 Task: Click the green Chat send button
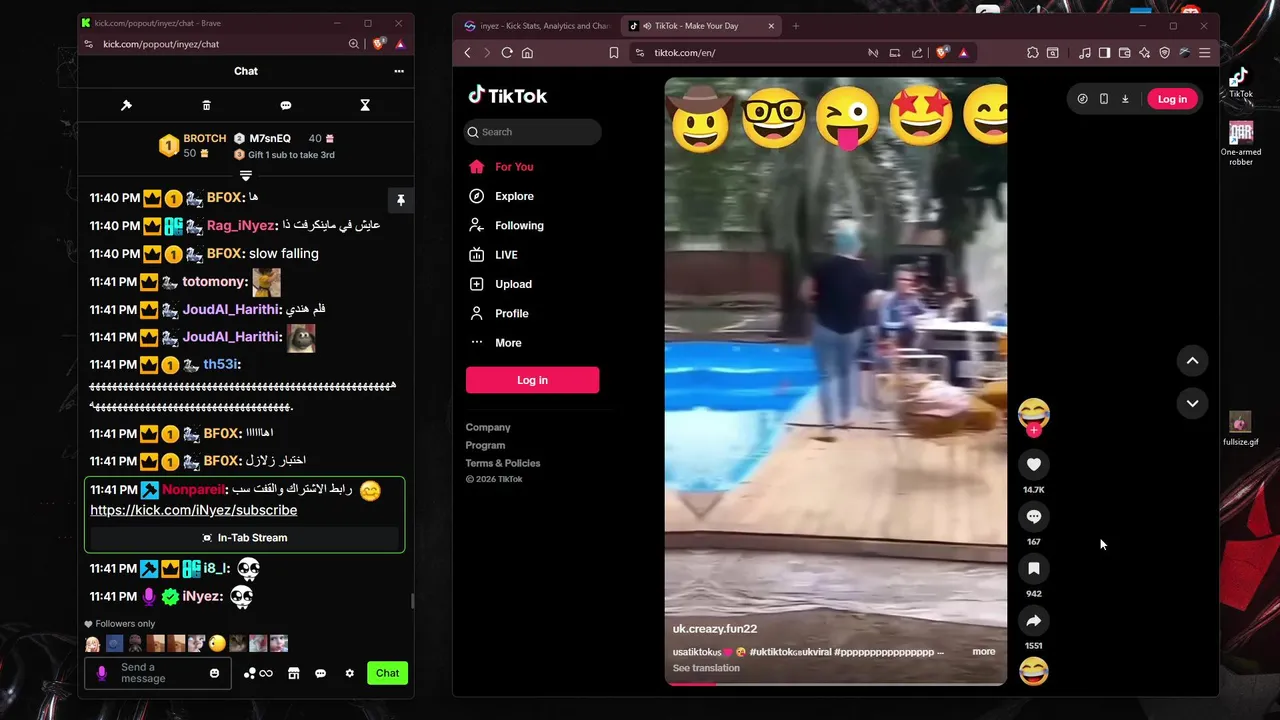tap(387, 673)
